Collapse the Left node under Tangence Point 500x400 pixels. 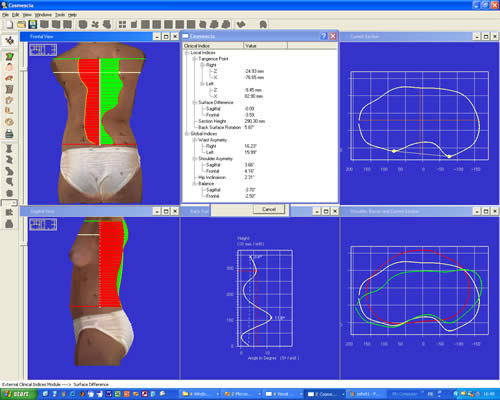coord(202,84)
